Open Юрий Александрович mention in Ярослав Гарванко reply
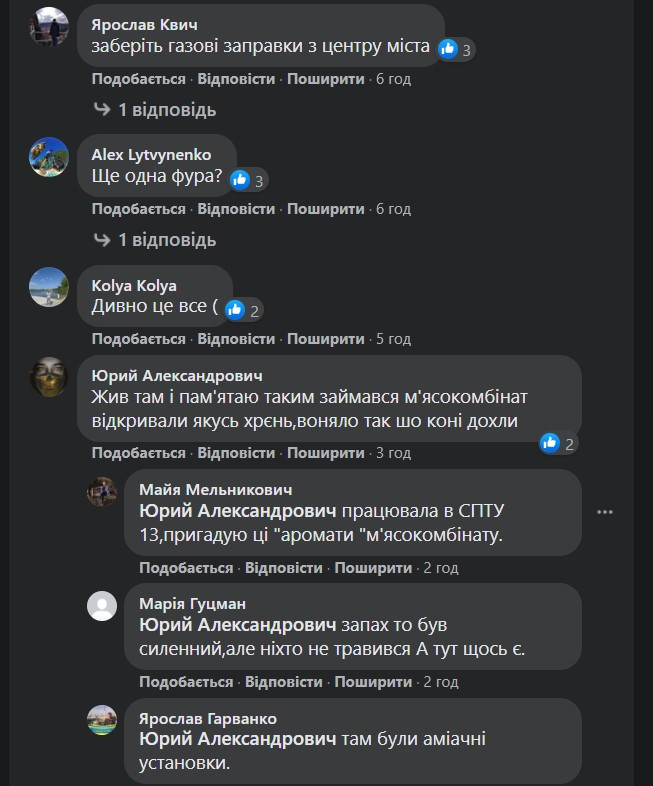This screenshot has width=653, height=786. pyautogui.click(x=238, y=739)
